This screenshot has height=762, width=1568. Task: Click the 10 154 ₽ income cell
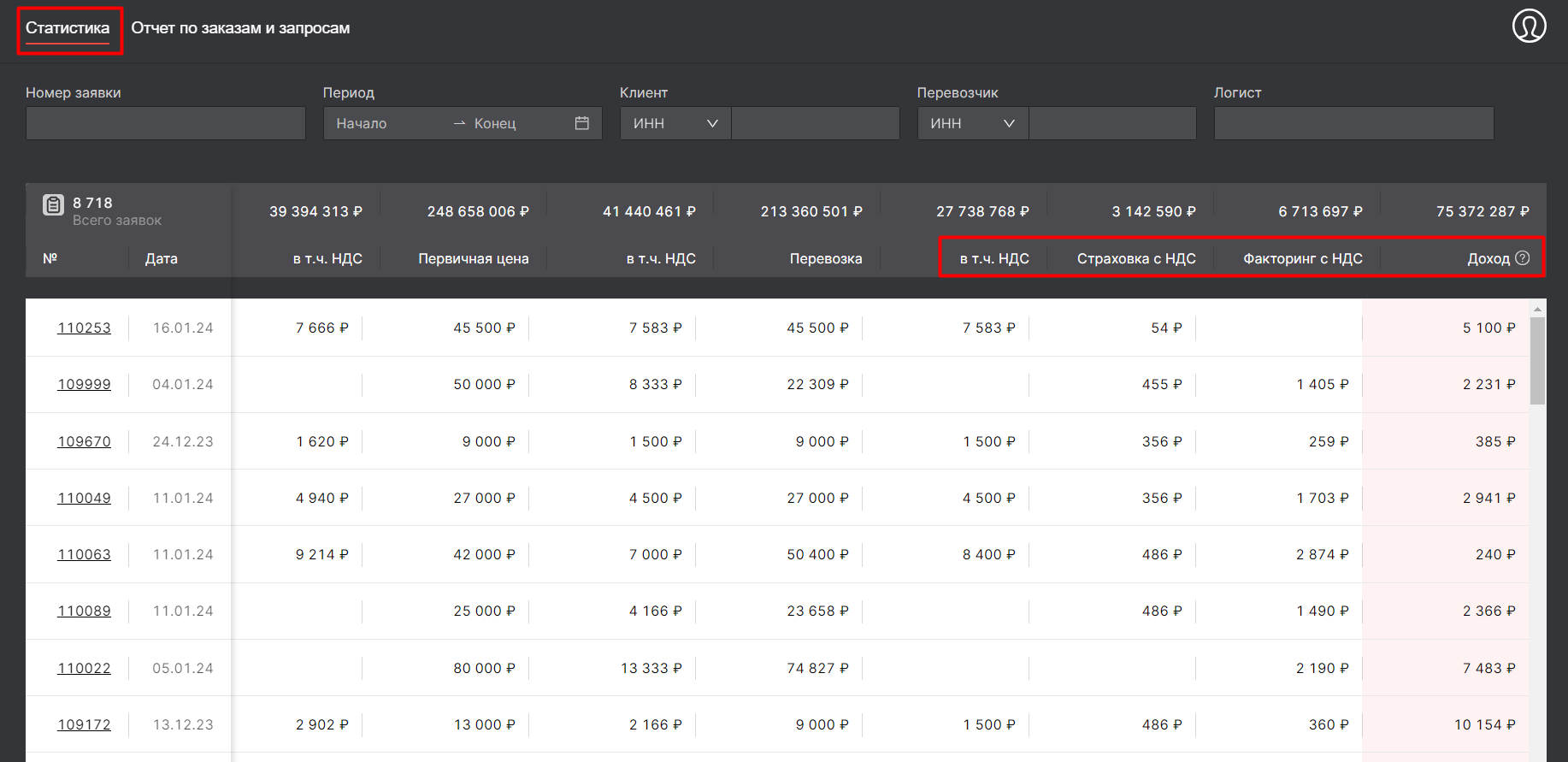coord(1484,724)
